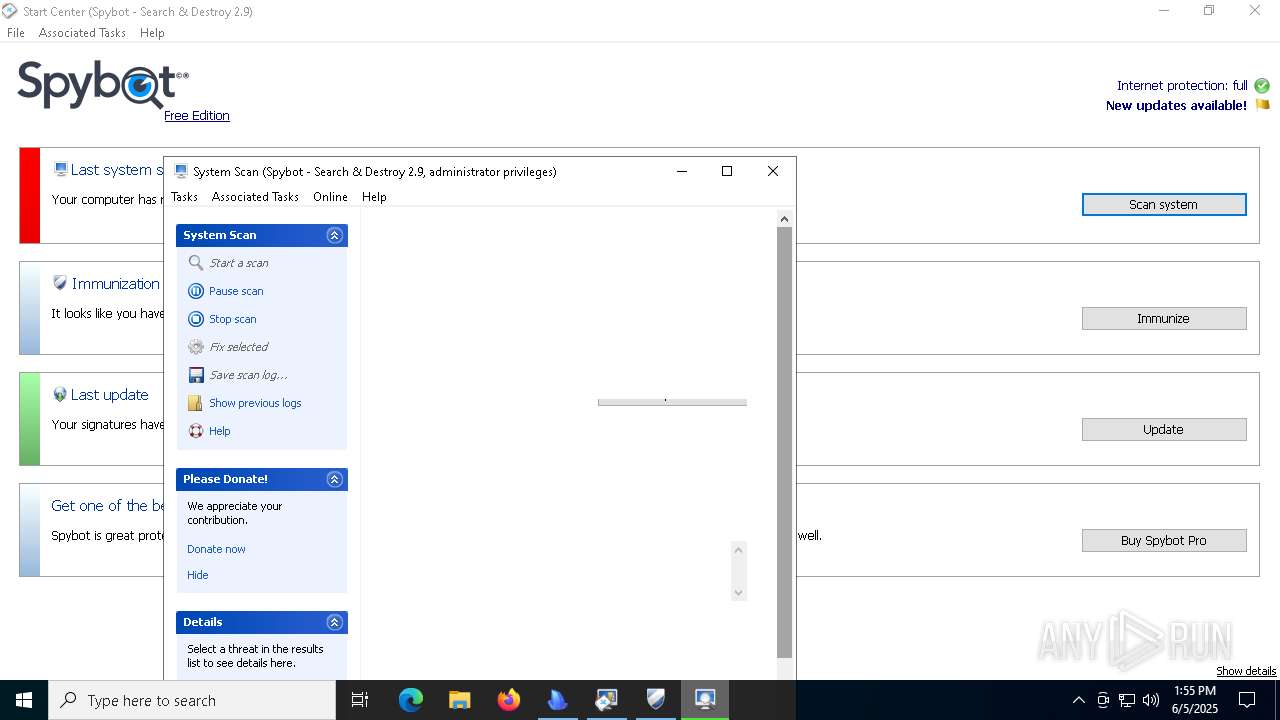Click the Buy Spybot Pro button

[x=1164, y=540]
